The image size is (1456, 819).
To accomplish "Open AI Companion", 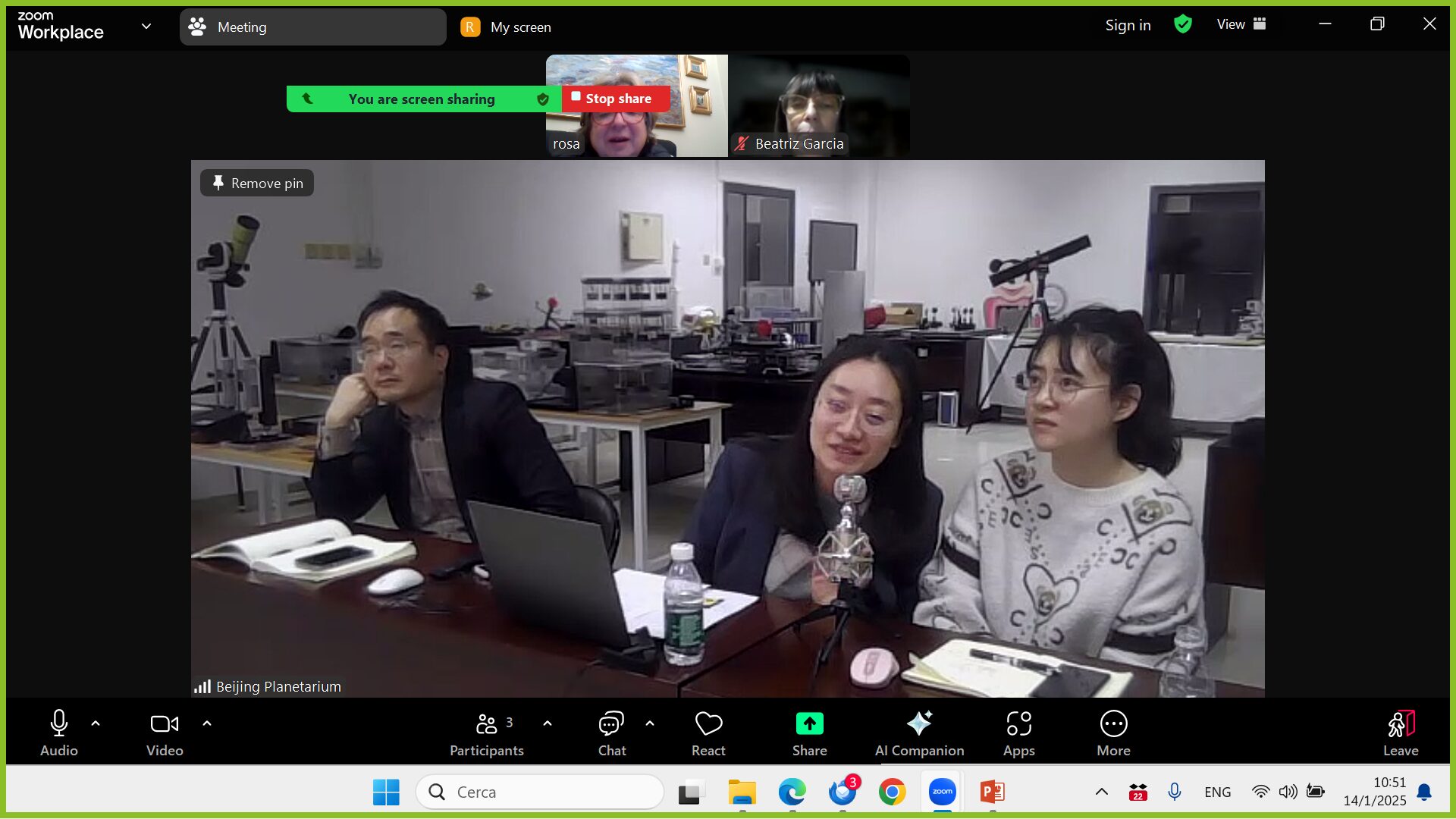I will click(x=919, y=733).
